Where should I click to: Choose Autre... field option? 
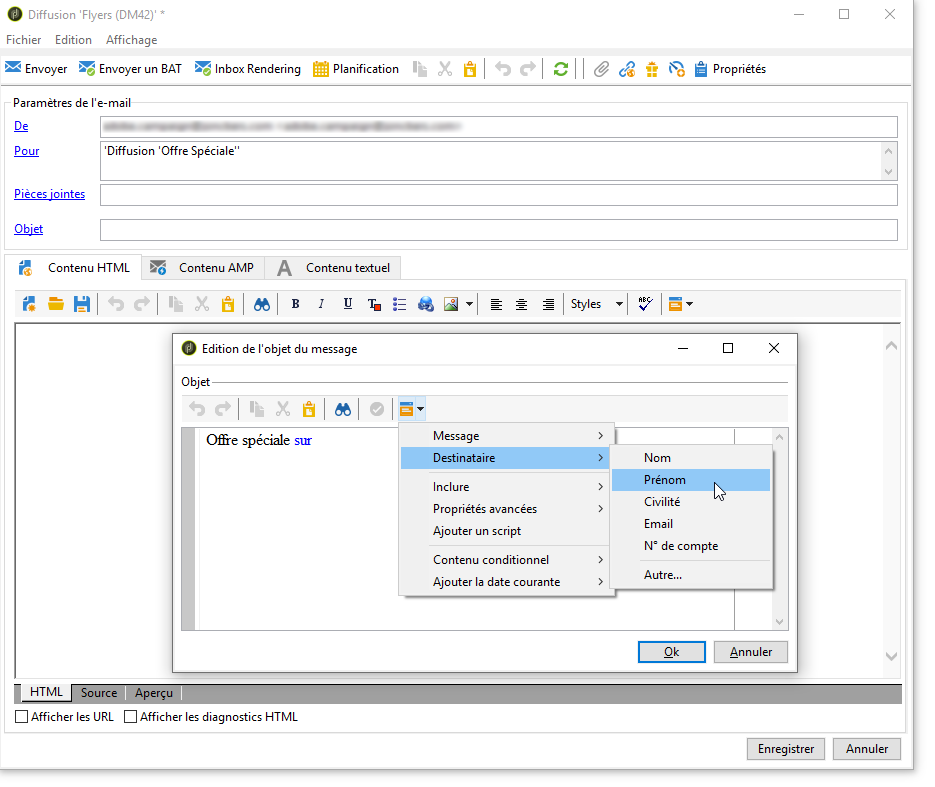691,575
